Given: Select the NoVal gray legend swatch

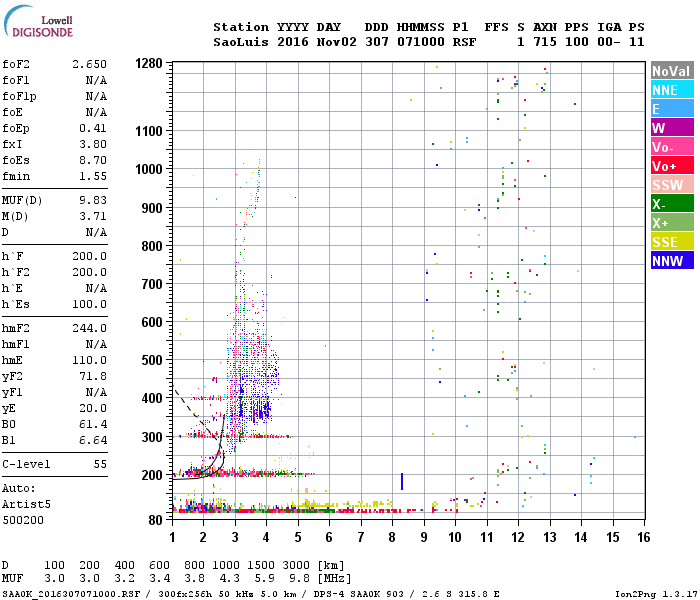Looking at the screenshot, I should tap(672, 71).
